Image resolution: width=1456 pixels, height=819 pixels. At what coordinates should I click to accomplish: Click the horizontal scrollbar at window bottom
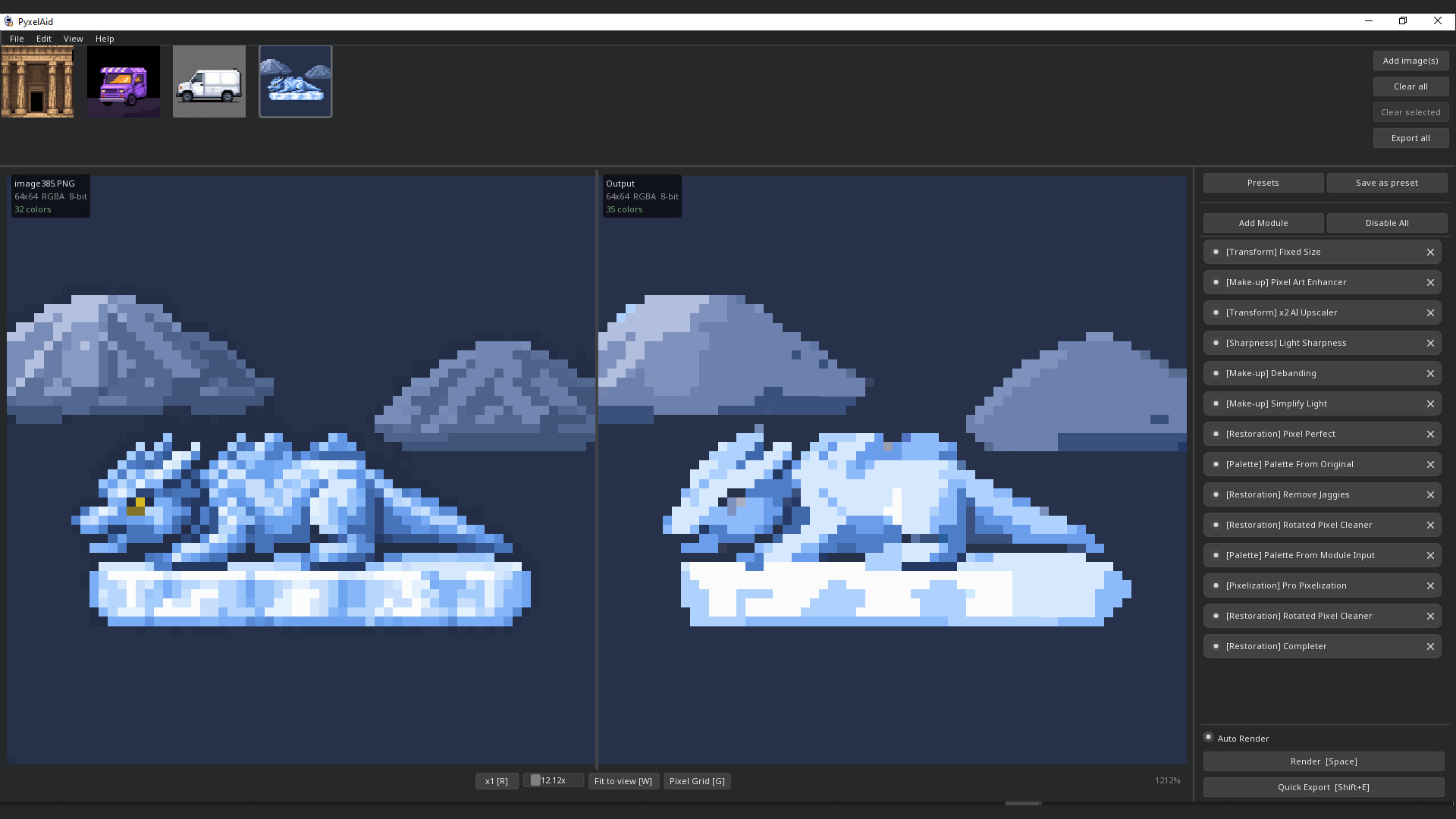pos(1023,803)
